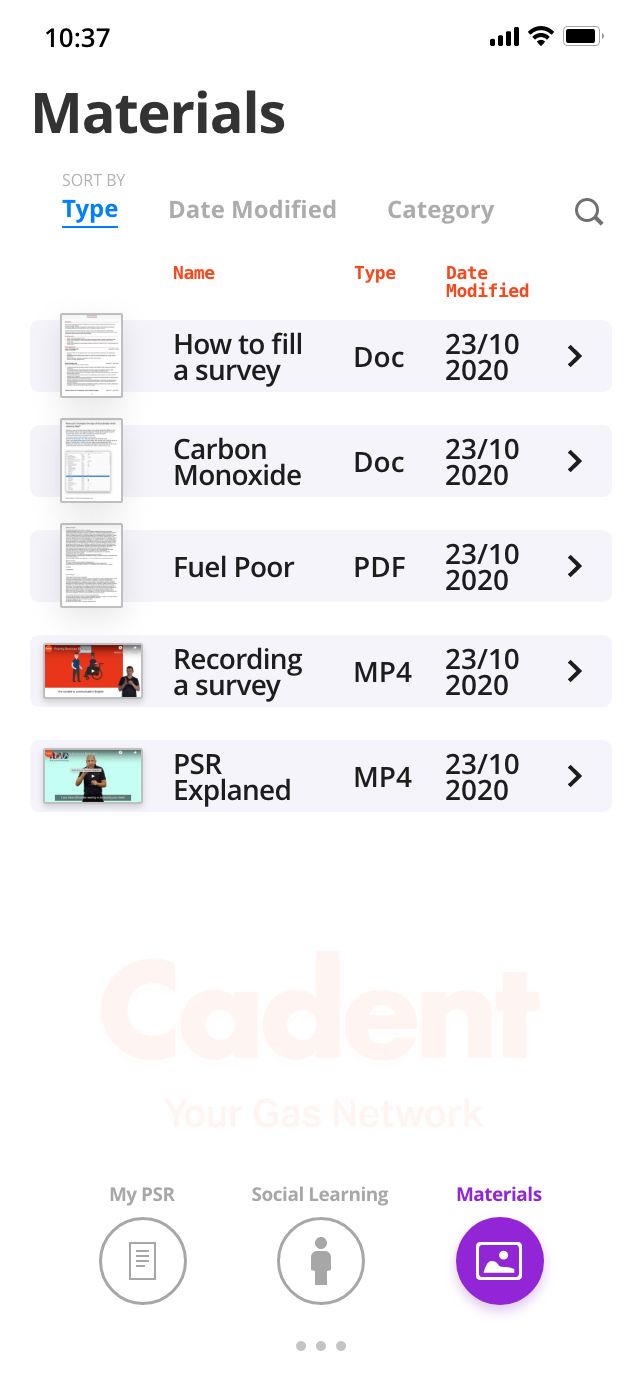Viewport: 642px width, 1390px height.
Task: Tap the Social Learning person icon
Action: (320, 1261)
